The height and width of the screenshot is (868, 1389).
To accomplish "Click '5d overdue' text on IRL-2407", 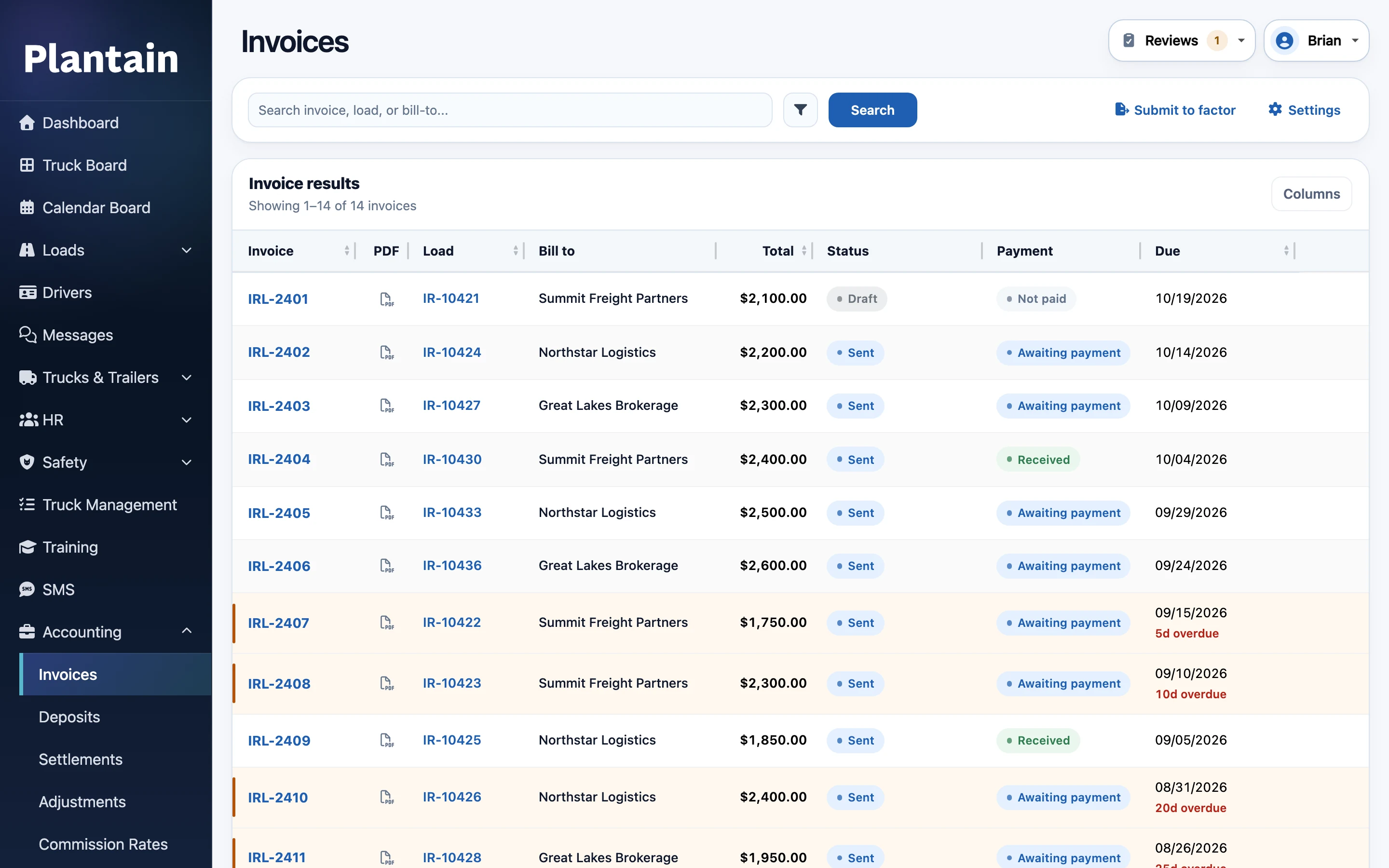I will click(x=1186, y=633).
